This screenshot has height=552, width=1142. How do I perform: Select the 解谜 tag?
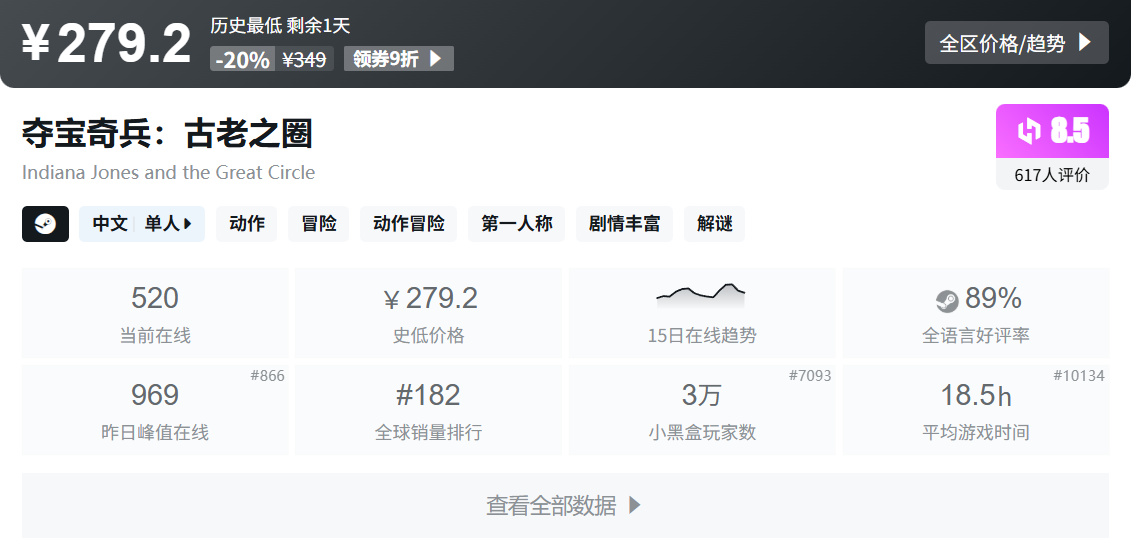pyautogui.click(x=714, y=224)
